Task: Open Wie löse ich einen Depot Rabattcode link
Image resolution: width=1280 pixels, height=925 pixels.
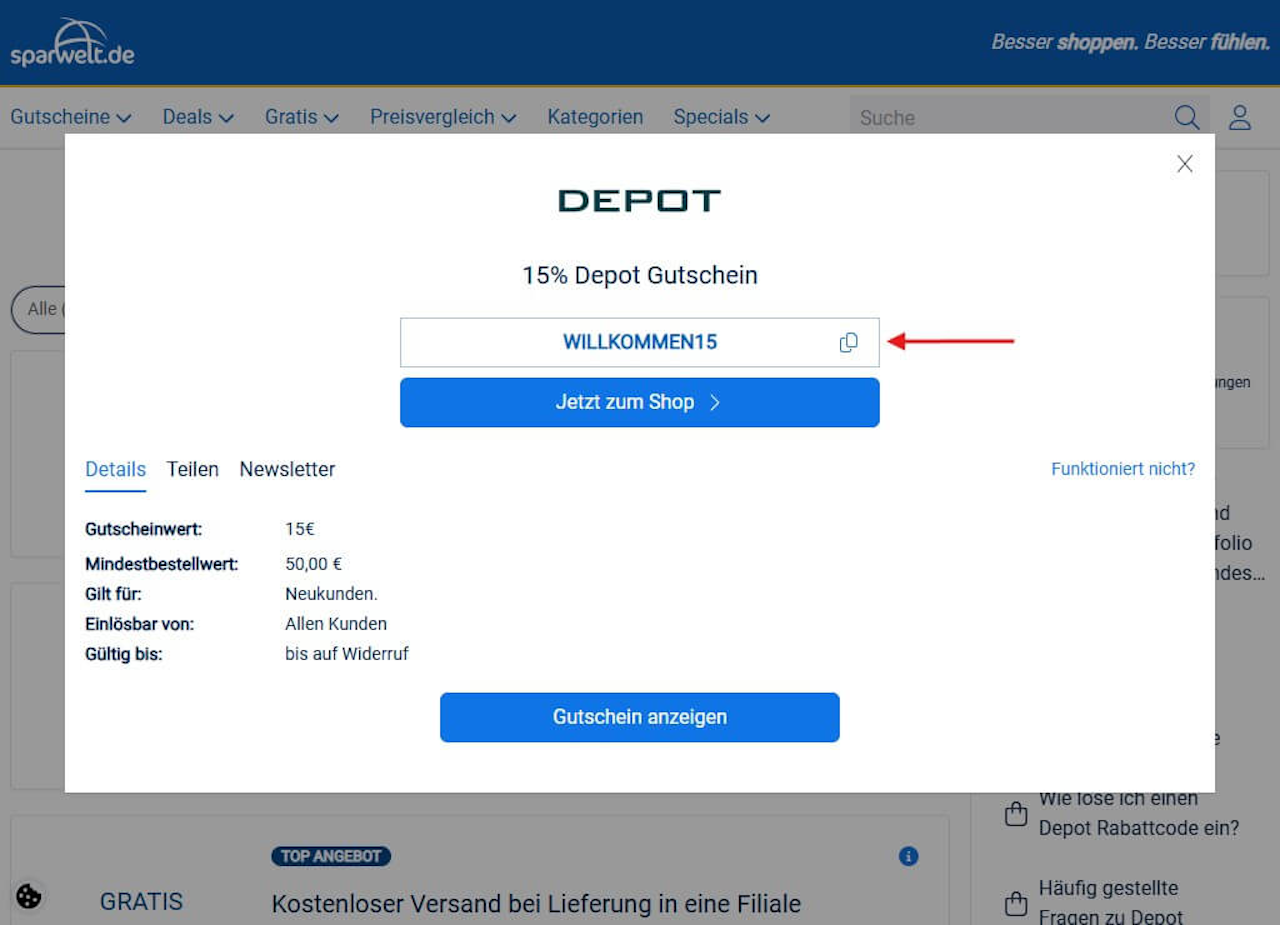Action: (1139, 813)
